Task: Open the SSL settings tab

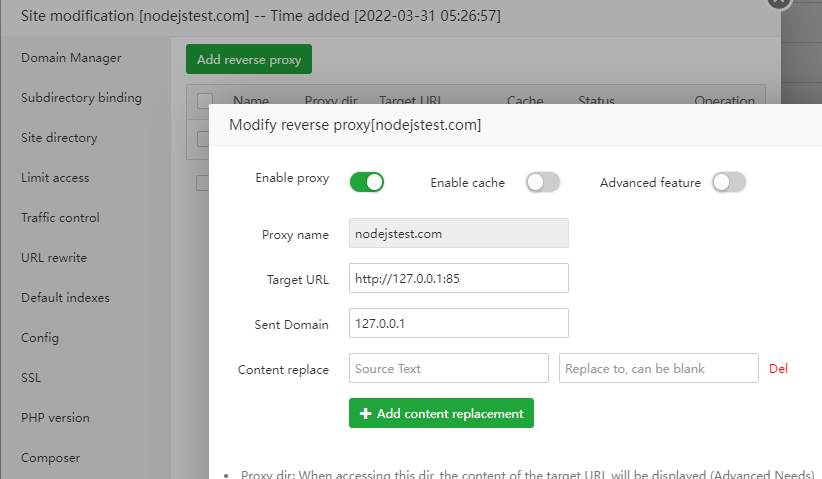Action: click(31, 378)
